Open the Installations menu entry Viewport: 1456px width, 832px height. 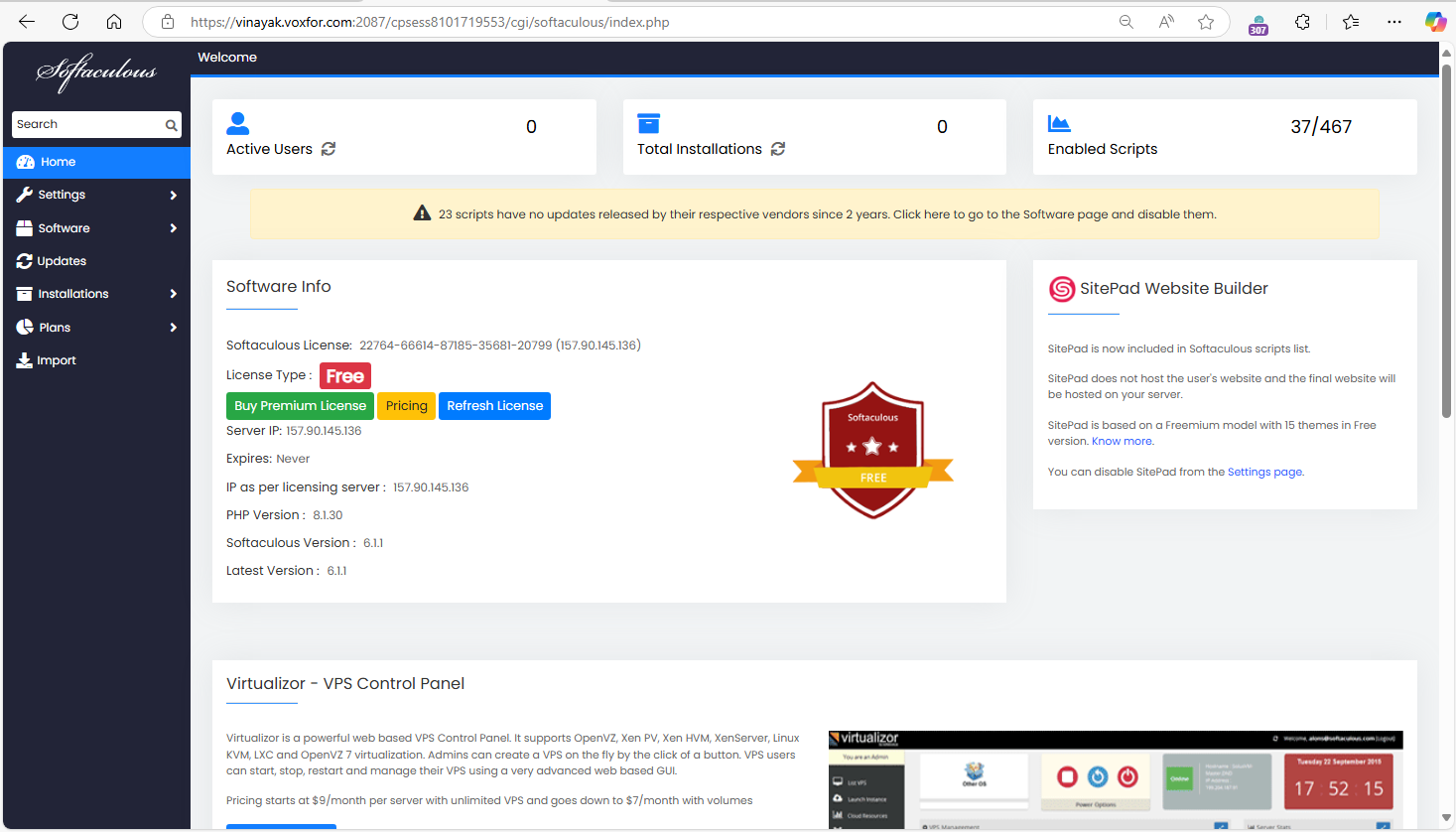click(75, 293)
